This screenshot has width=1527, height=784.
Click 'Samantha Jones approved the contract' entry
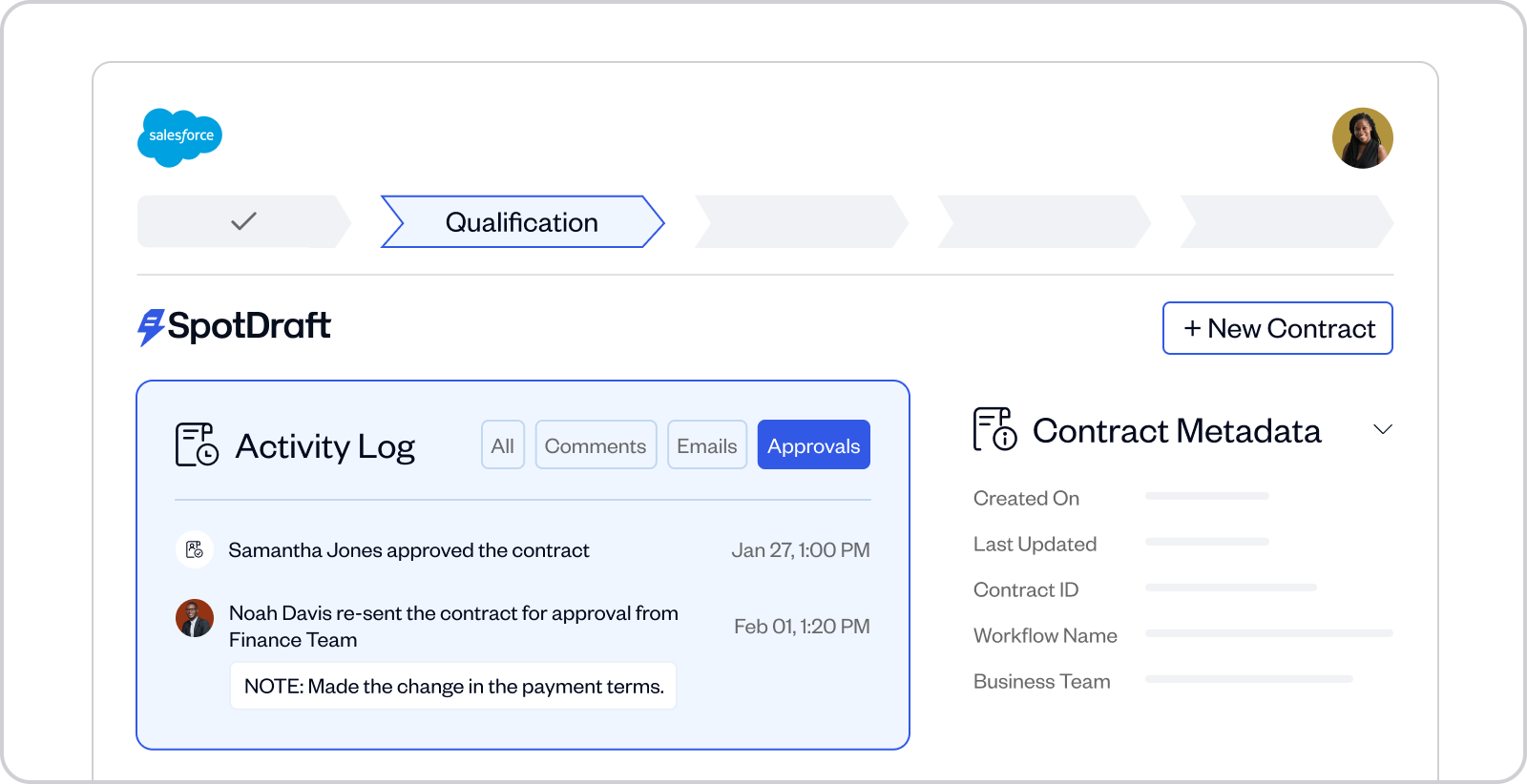coord(408,550)
